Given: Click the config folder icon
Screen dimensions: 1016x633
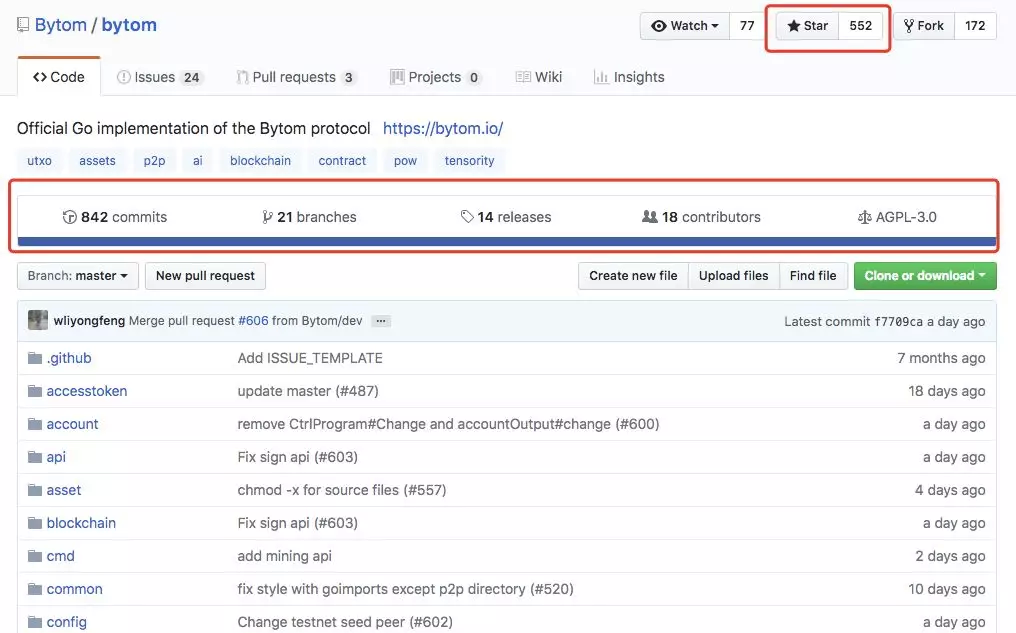Looking at the screenshot, I should [x=35, y=623].
